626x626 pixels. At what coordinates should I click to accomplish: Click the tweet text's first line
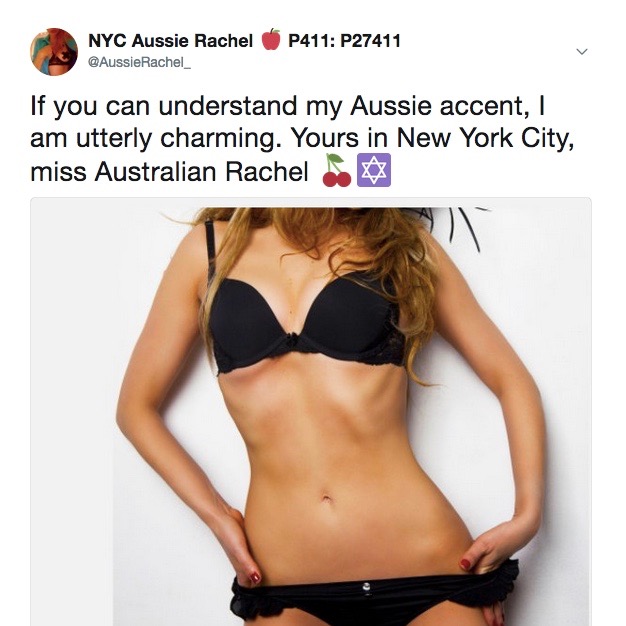[x=287, y=106]
